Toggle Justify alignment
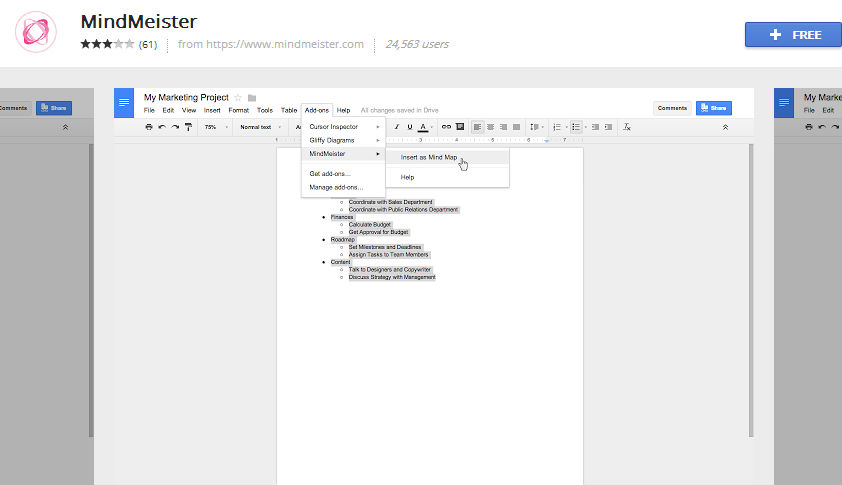The width and height of the screenshot is (842, 485). coord(517,127)
